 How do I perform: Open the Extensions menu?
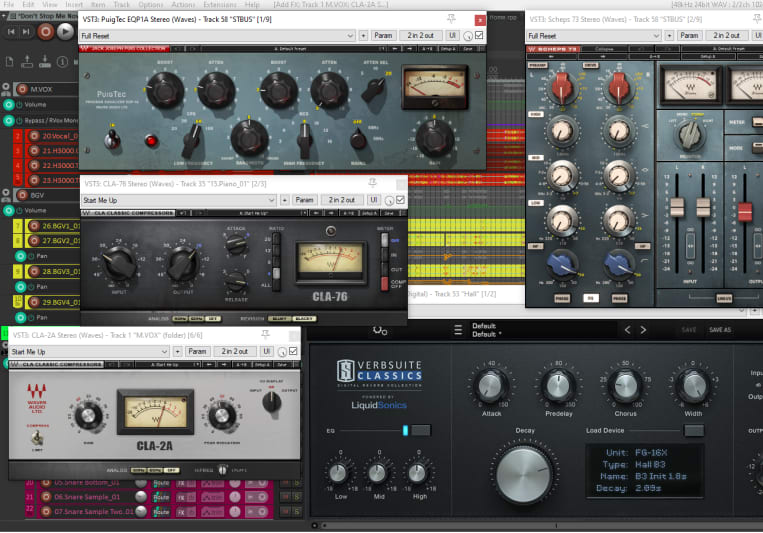[x=220, y=4]
